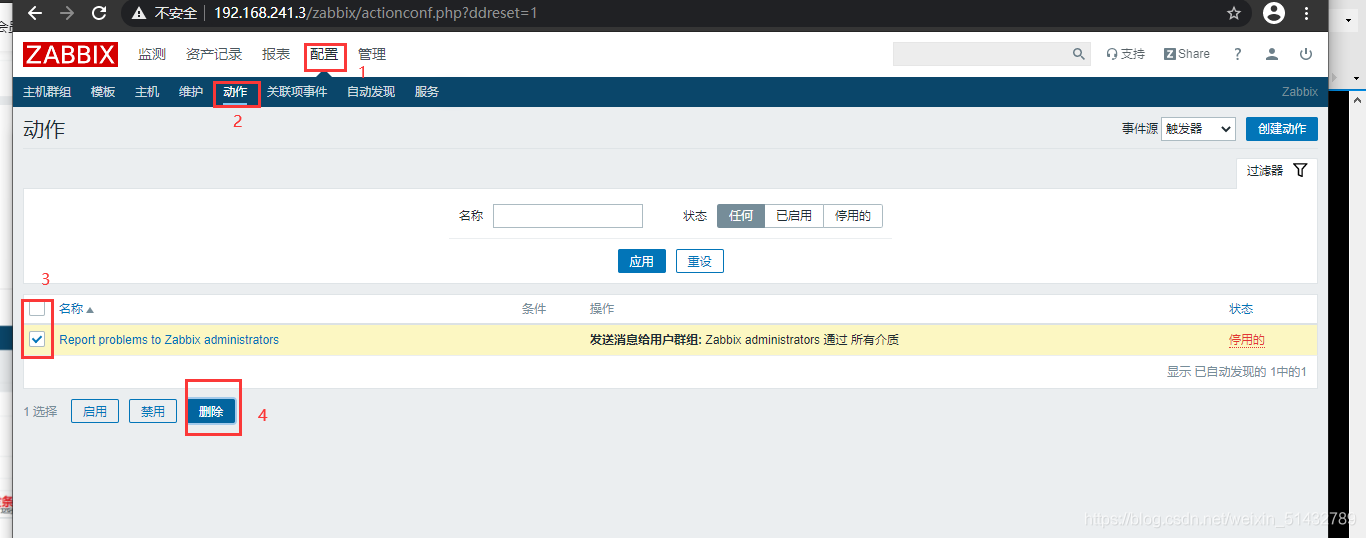The height and width of the screenshot is (538, 1366).
Task: Open Report problems to Zabbix administrators
Action: click(169, 340)
